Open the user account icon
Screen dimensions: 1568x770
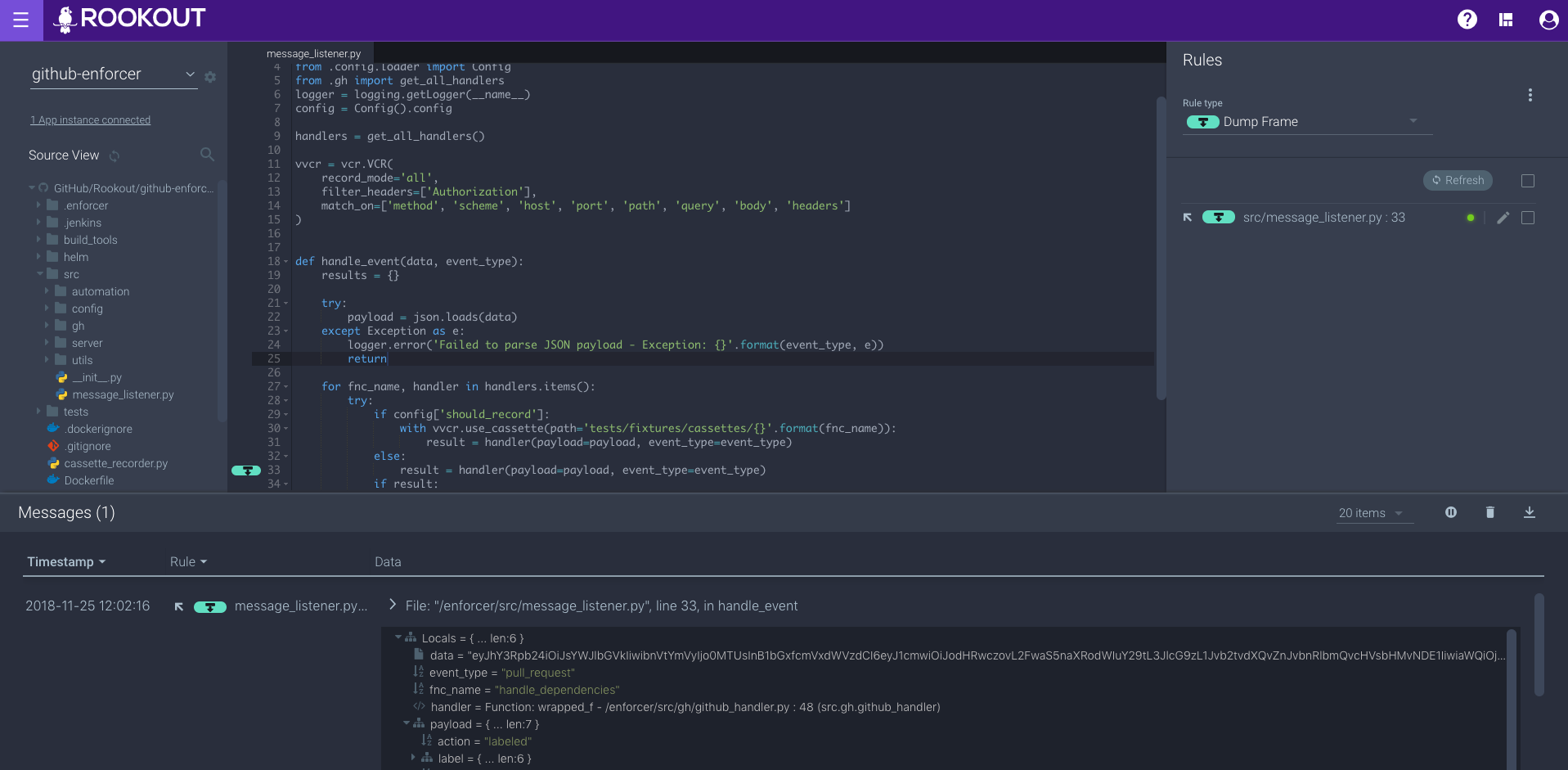coord(1548,20)
